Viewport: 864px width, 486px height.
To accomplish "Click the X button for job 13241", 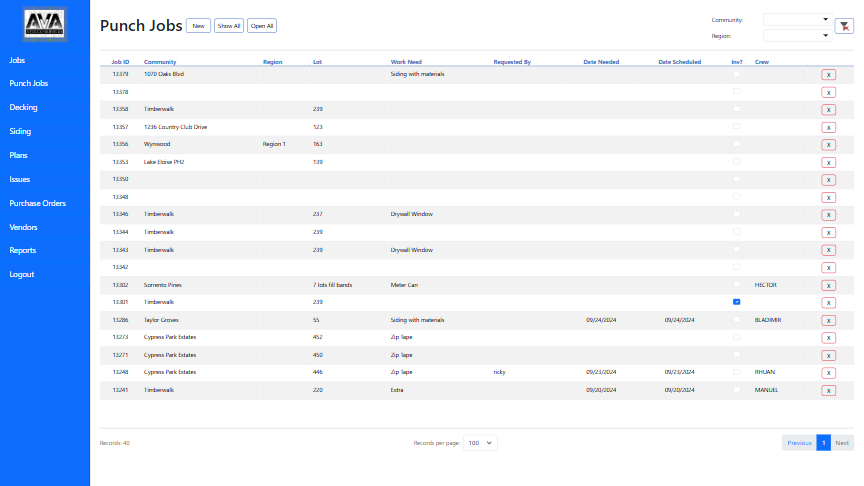I will [x=828, y=390].
